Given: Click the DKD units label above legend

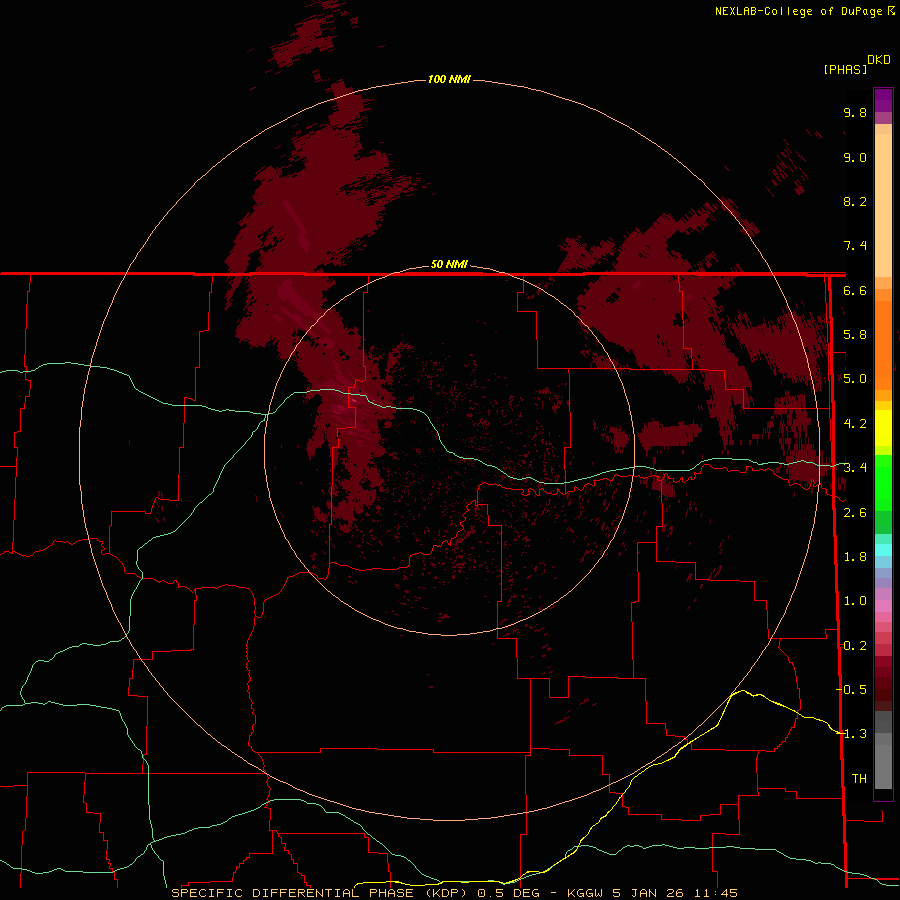Looking at the screenshot, I should coord(879,59).
